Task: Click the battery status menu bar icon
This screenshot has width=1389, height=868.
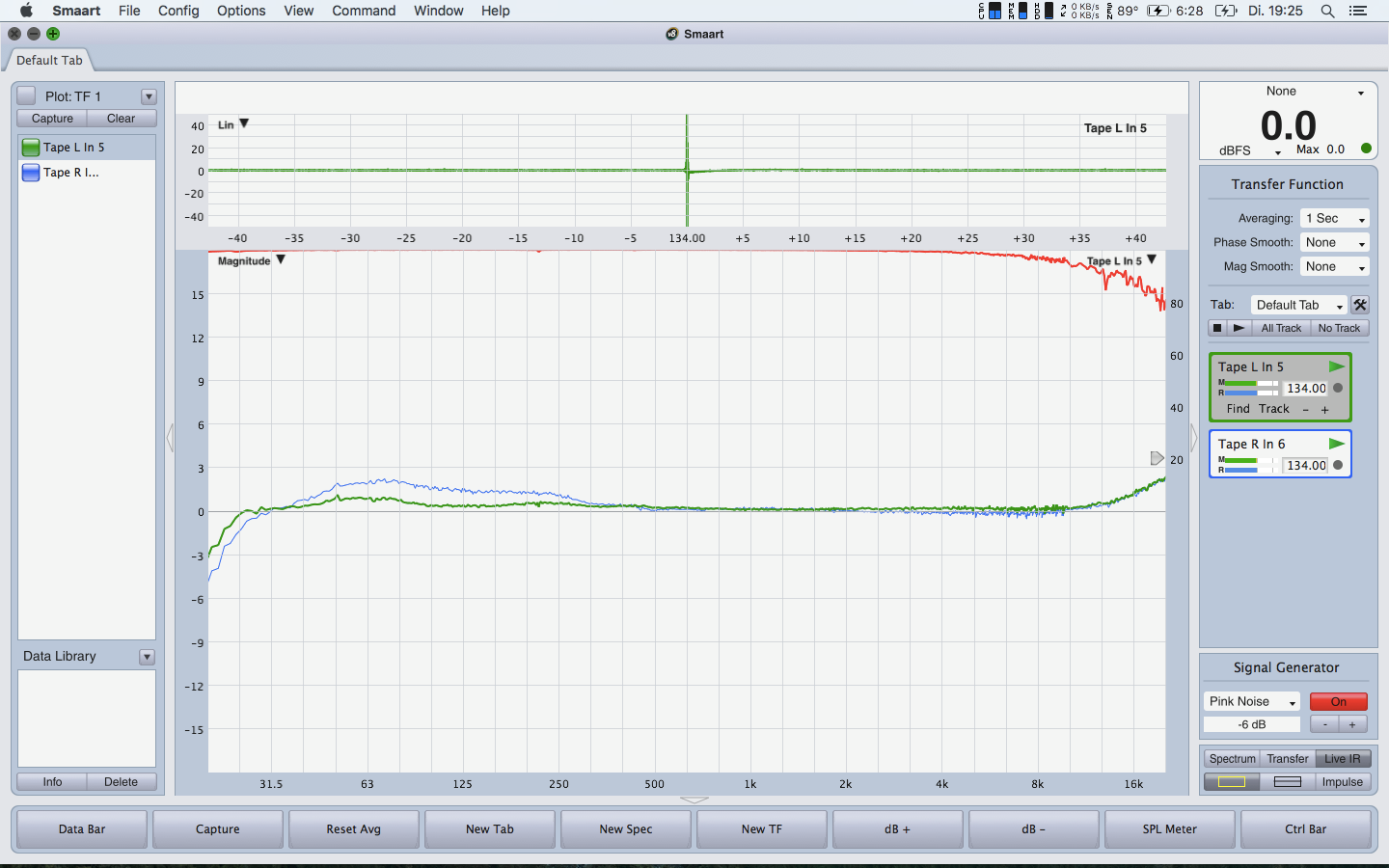Action: [x=1226, y=11]
